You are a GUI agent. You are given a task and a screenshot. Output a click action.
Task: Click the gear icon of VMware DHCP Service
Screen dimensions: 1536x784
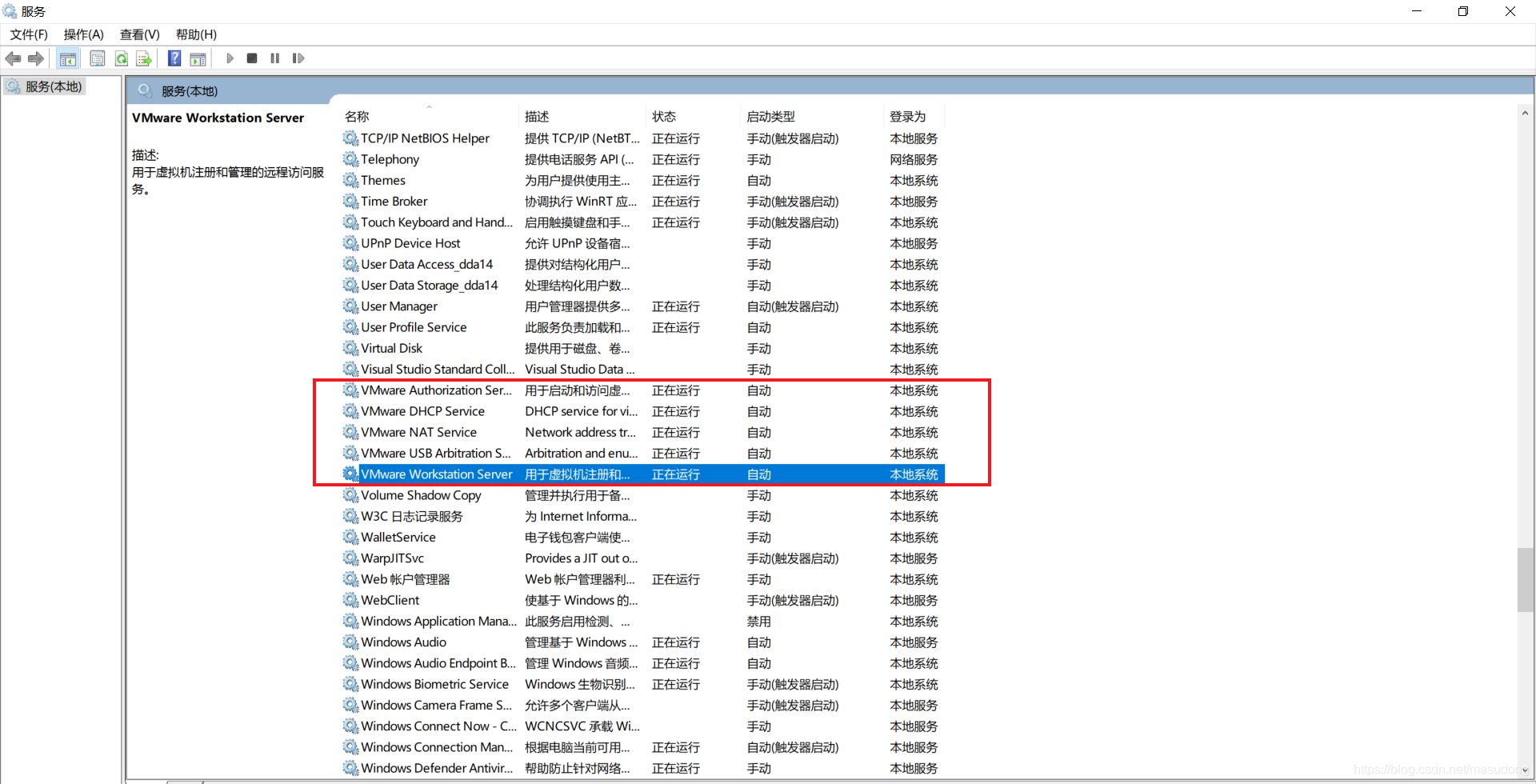click(x=350, y=411)
